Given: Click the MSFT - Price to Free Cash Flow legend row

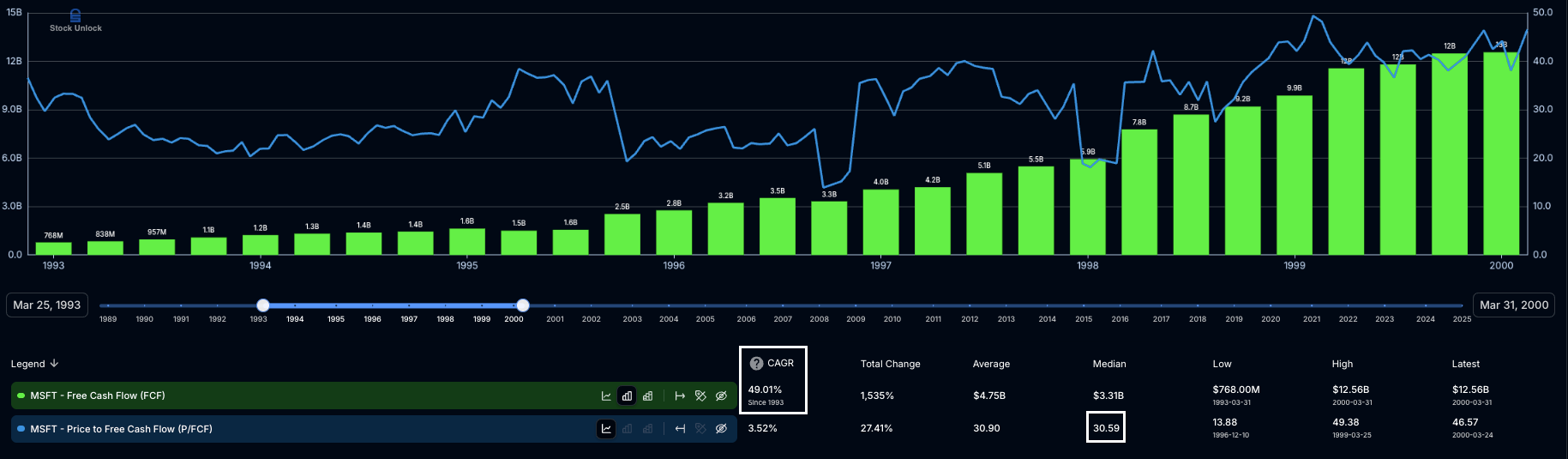Looking at the screenshot, I should 374,428.
